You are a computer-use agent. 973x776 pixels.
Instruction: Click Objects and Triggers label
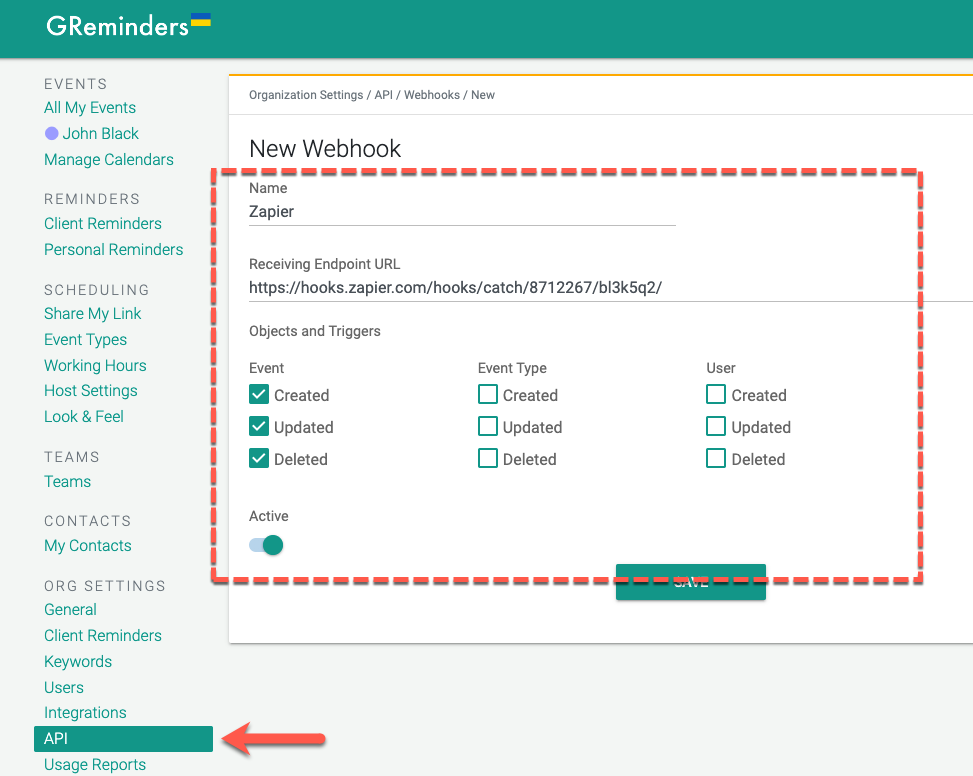click(x=315, y=331)
